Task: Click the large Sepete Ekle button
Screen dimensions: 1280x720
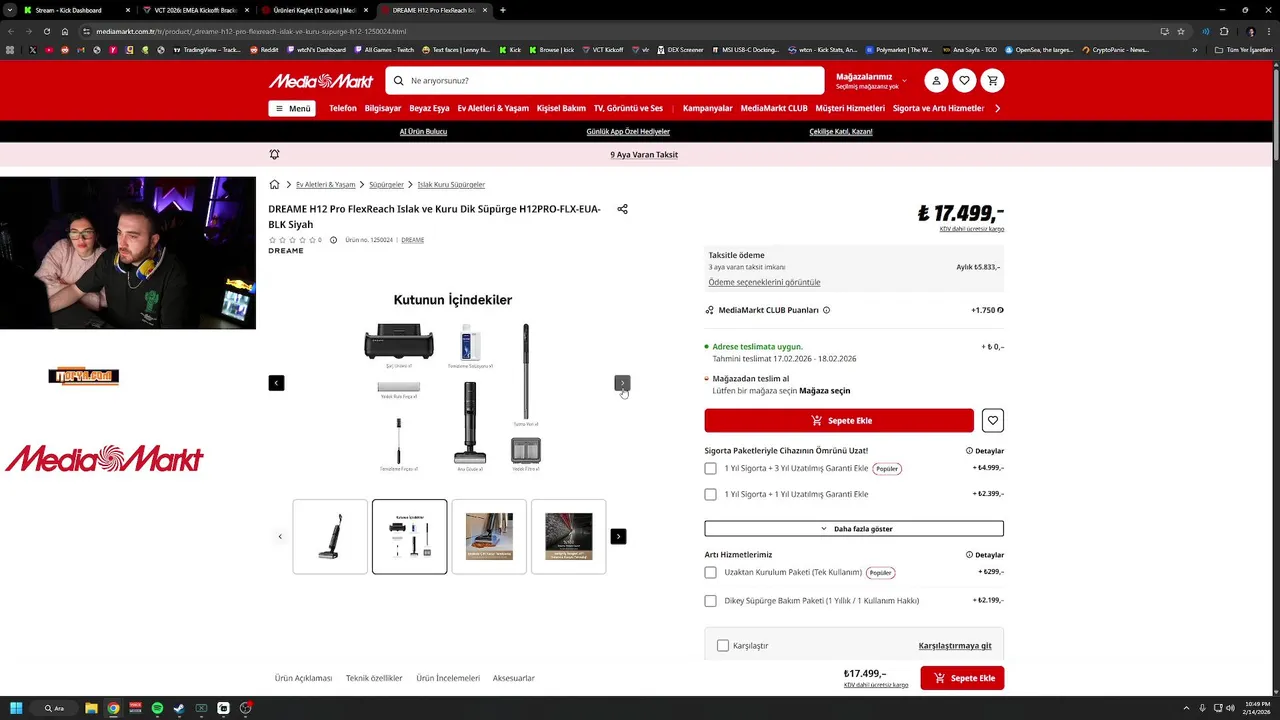Action: [x=839, y=421]
